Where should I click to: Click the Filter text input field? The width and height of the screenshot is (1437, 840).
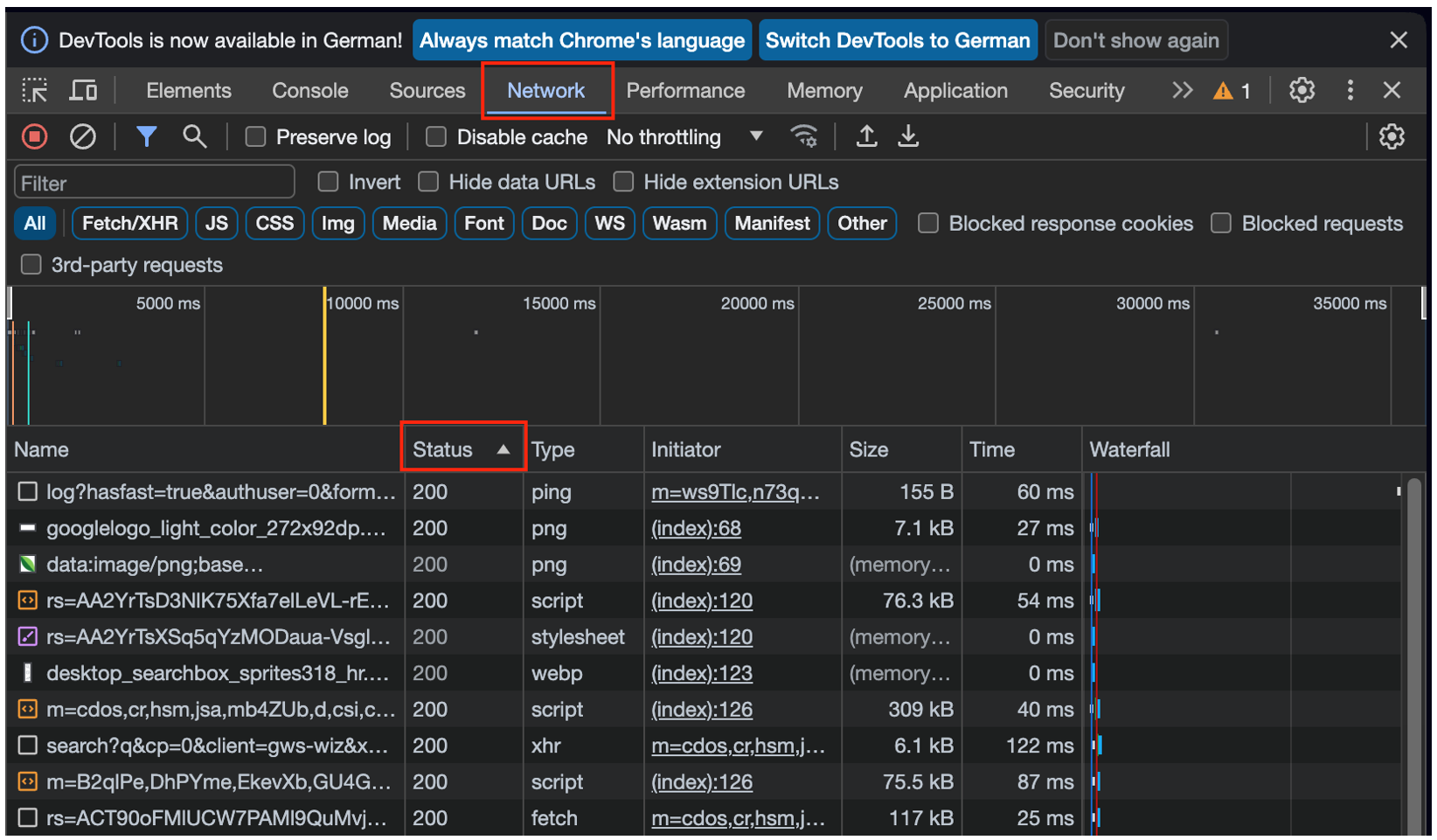click(155, 183)
